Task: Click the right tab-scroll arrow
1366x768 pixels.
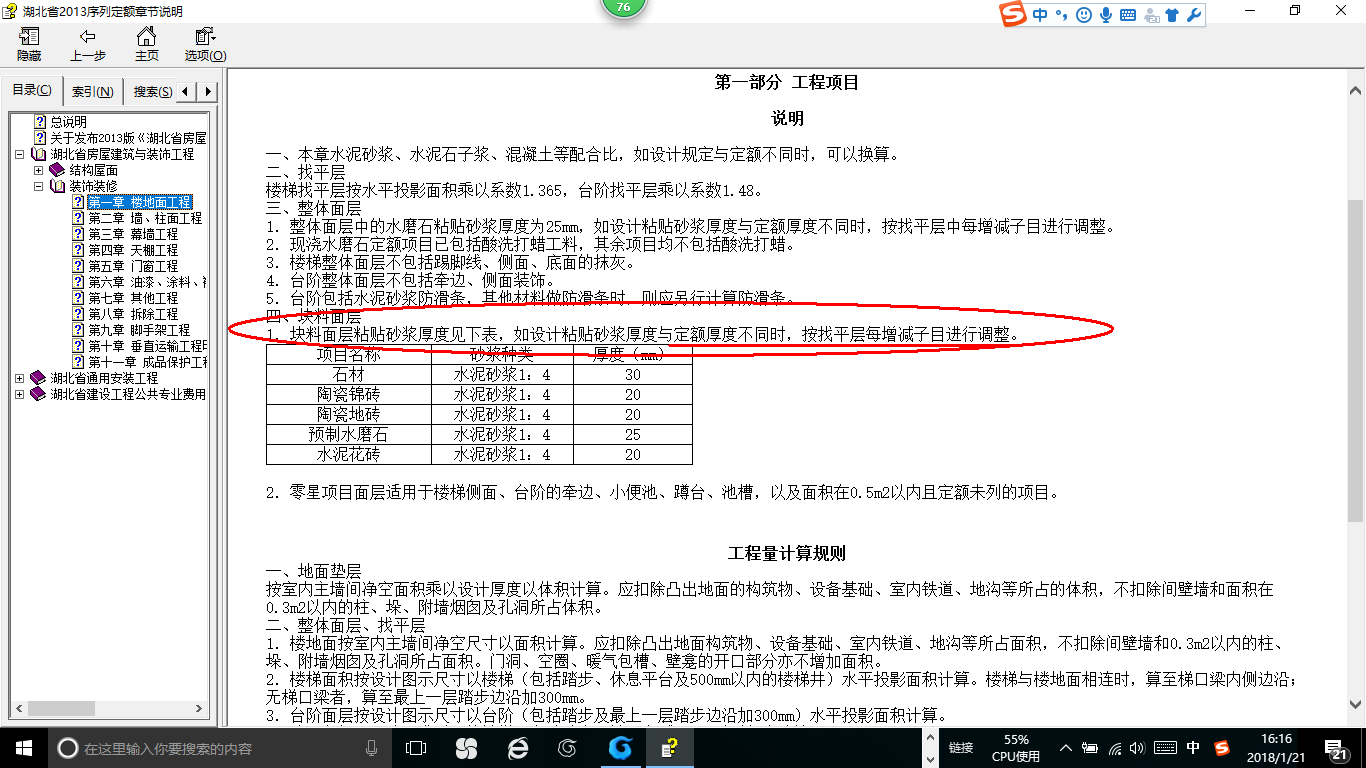Action: 208,92
